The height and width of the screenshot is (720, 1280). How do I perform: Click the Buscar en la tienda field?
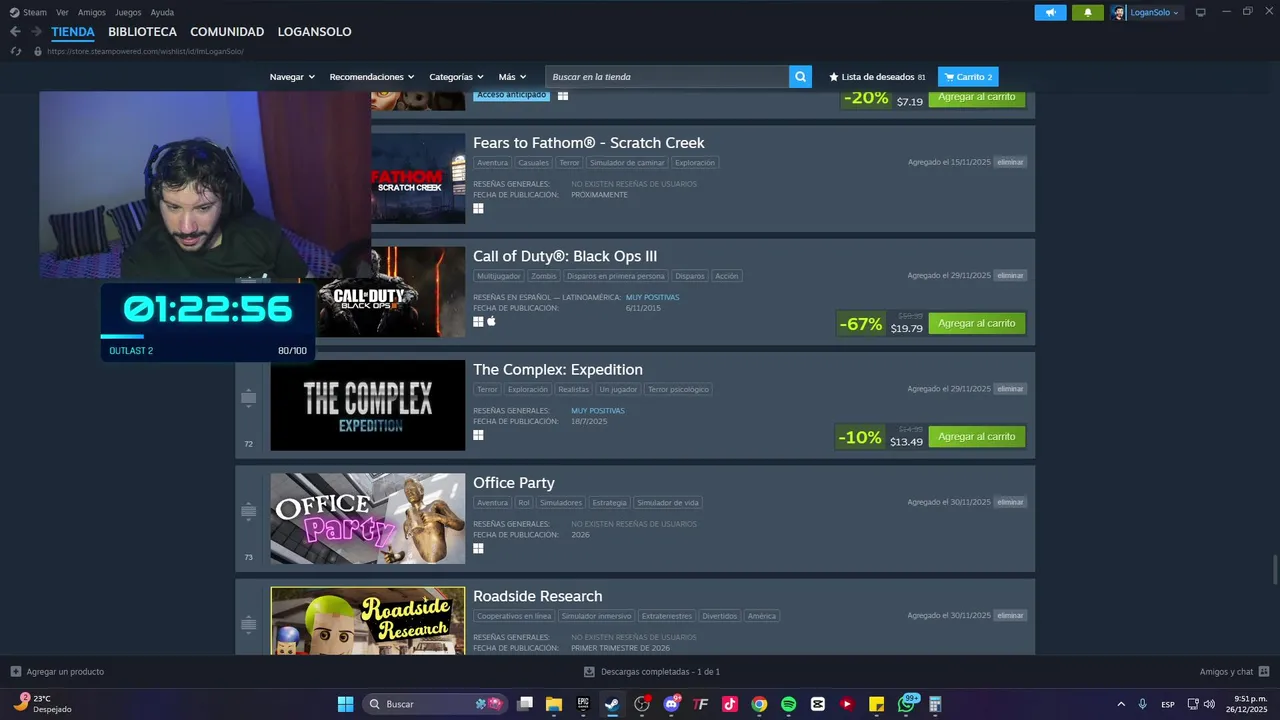click(666, 77)
